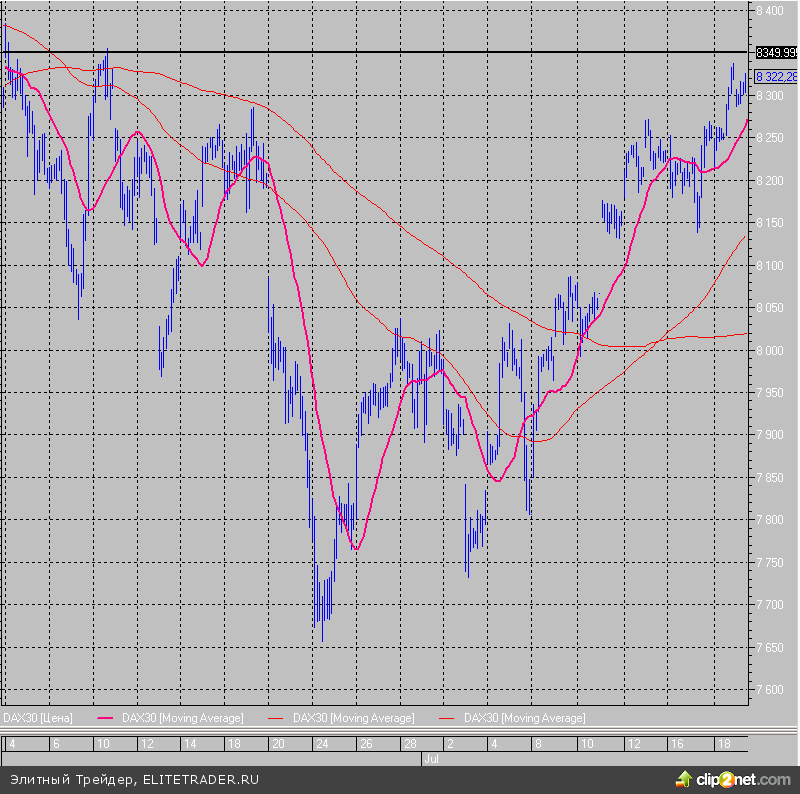
Task: Click the 8 000 price axis label
Action: 770,350
